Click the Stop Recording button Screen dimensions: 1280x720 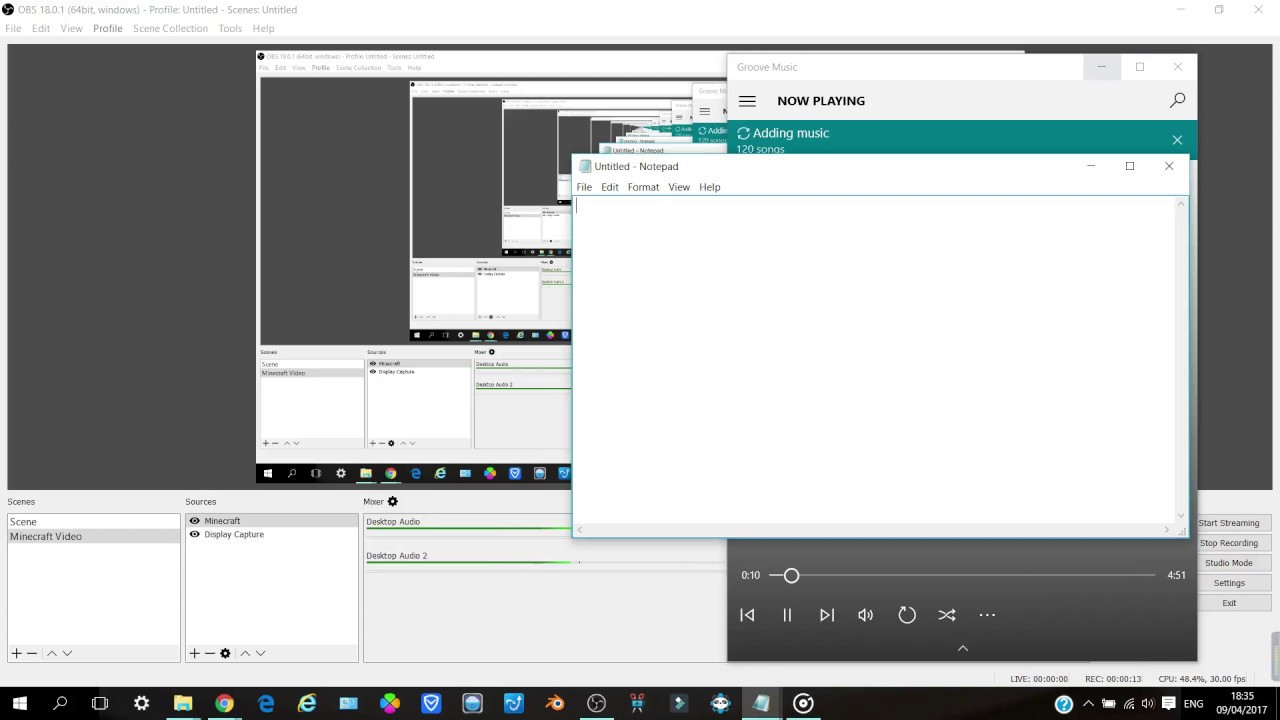[1229, 543]
